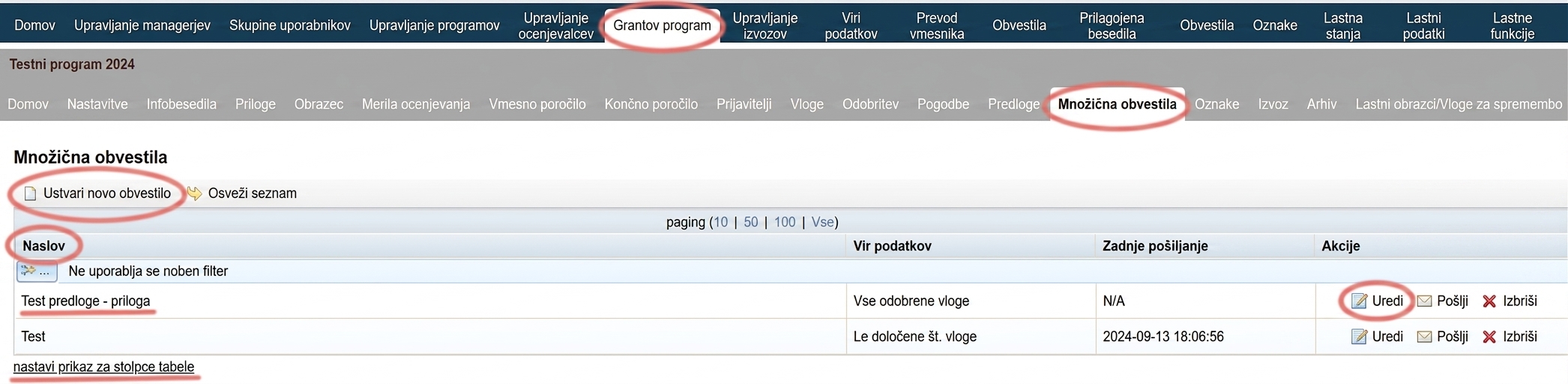Click Uredi for the notification sent 2024-09-13
Screen dimensions: 1568x384
[x=1387, y=337]
